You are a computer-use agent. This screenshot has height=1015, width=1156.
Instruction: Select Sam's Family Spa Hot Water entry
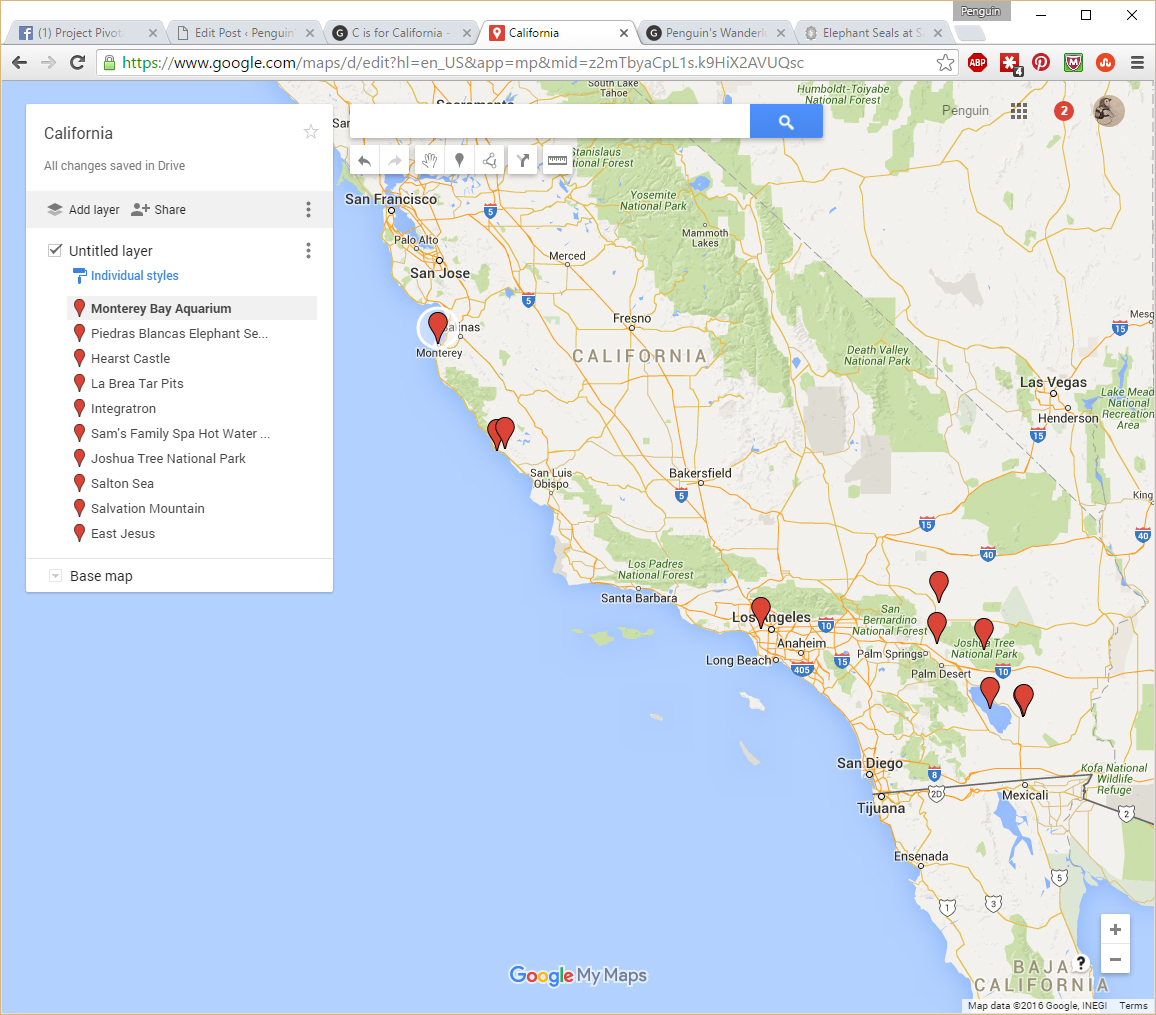(x=192, y=433)
